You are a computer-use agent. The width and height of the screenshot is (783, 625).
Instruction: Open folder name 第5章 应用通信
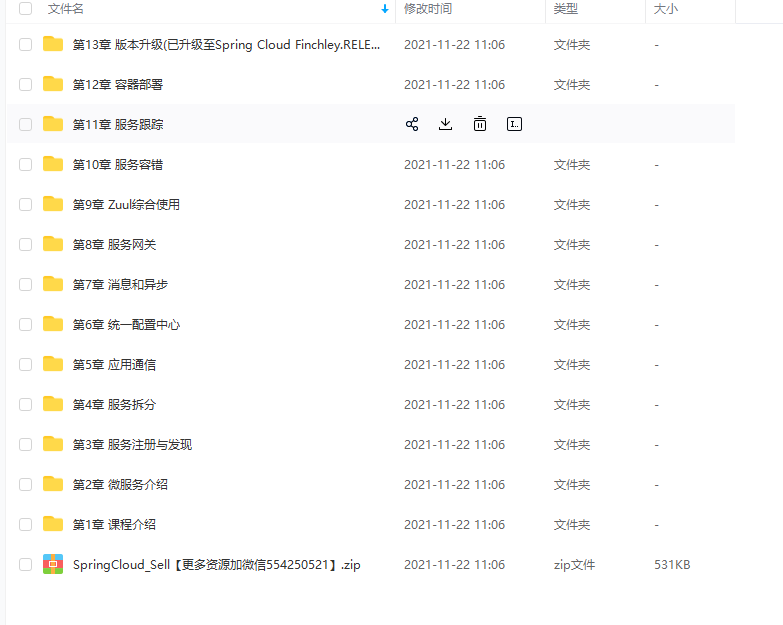pyautogui.click(x=114, y=365)
